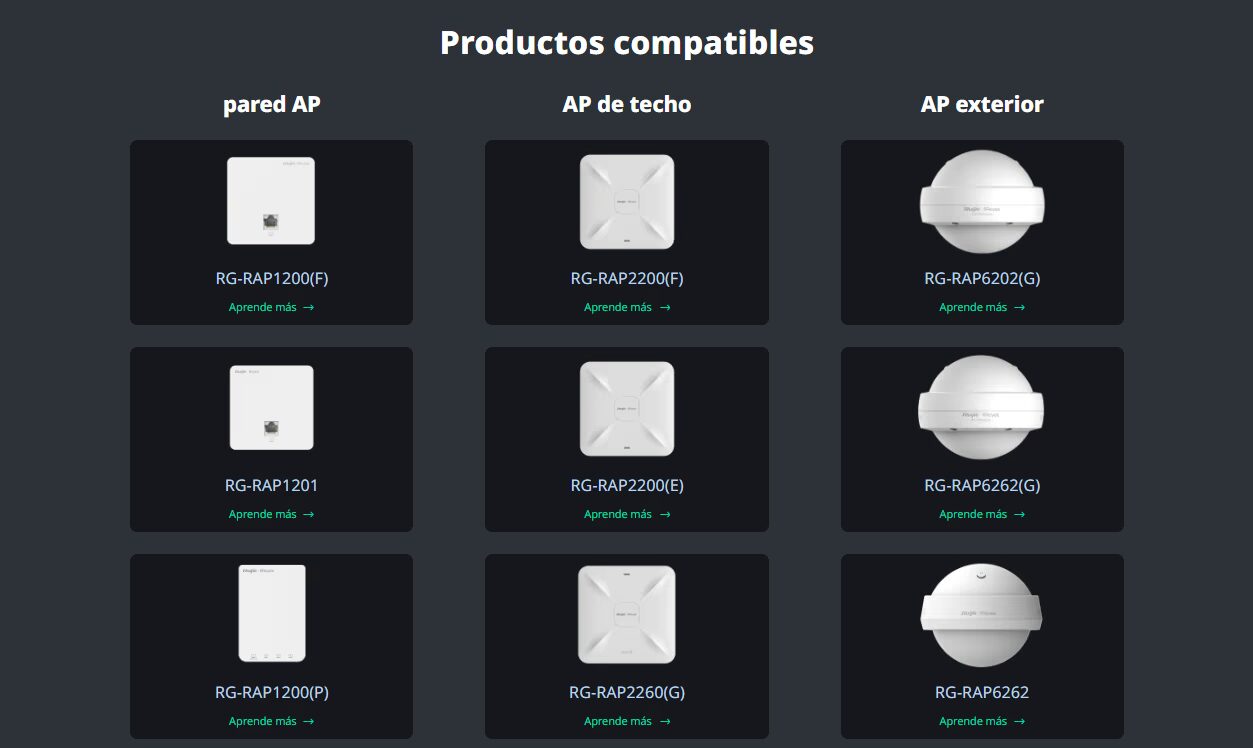Click the AP exterior column heading

click(x=982, y=104)
